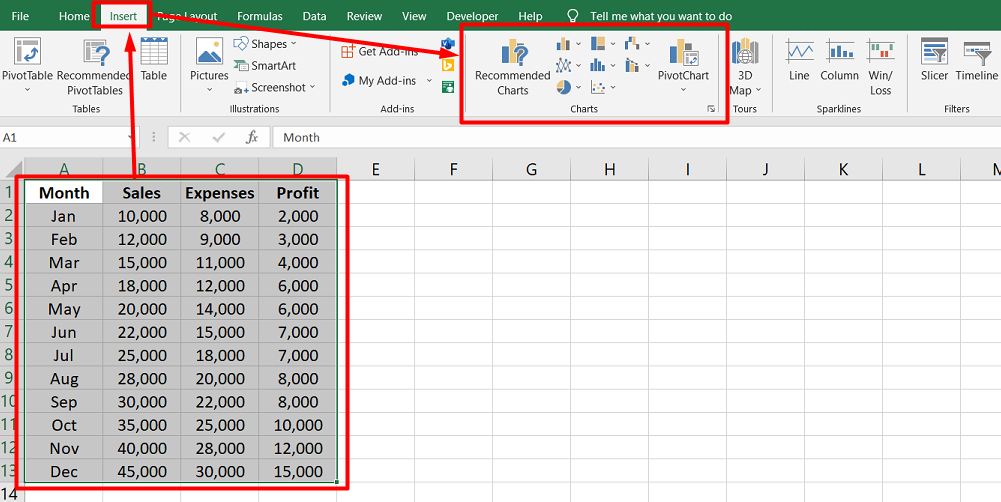Select column header G
The height and width of the screenshot is (502, 1001).
tap(532, 169)
